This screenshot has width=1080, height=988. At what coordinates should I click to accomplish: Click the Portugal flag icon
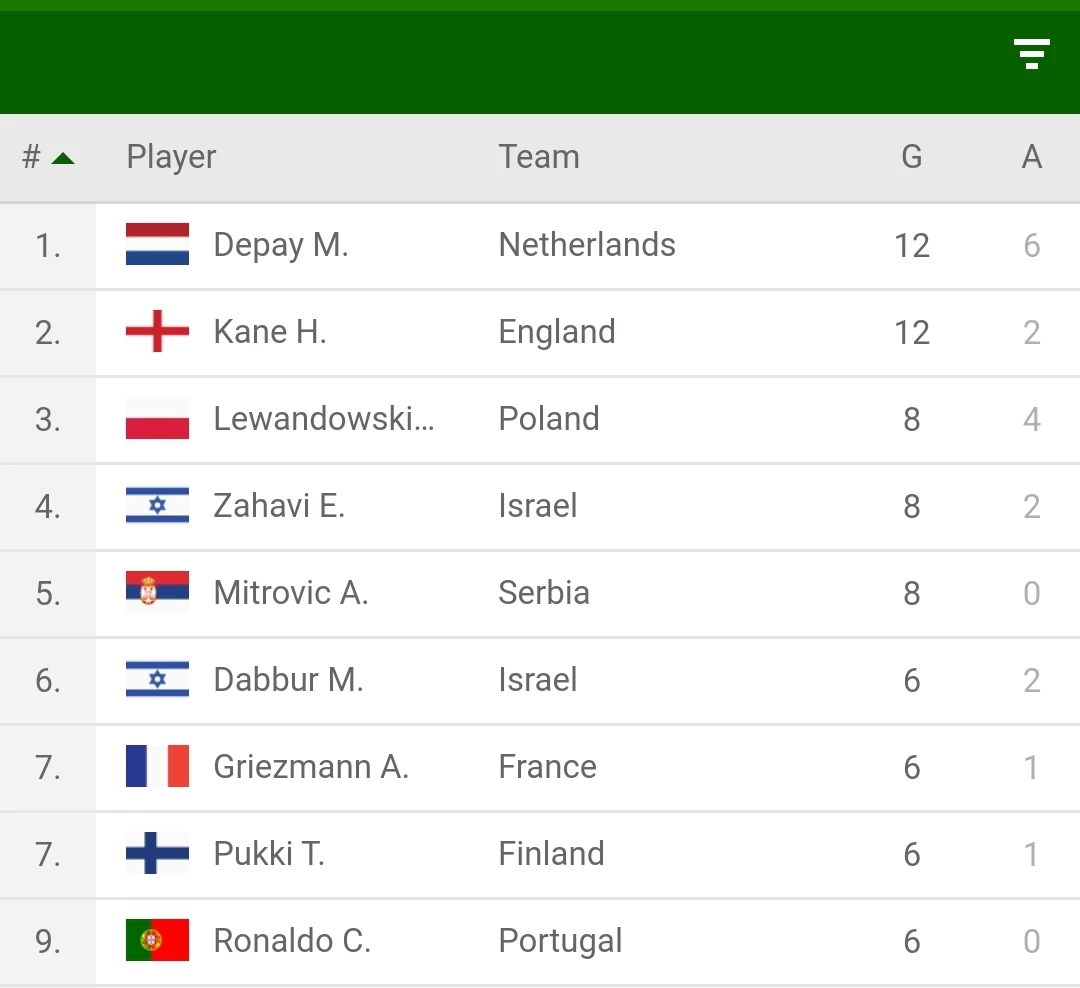point(157,940)
